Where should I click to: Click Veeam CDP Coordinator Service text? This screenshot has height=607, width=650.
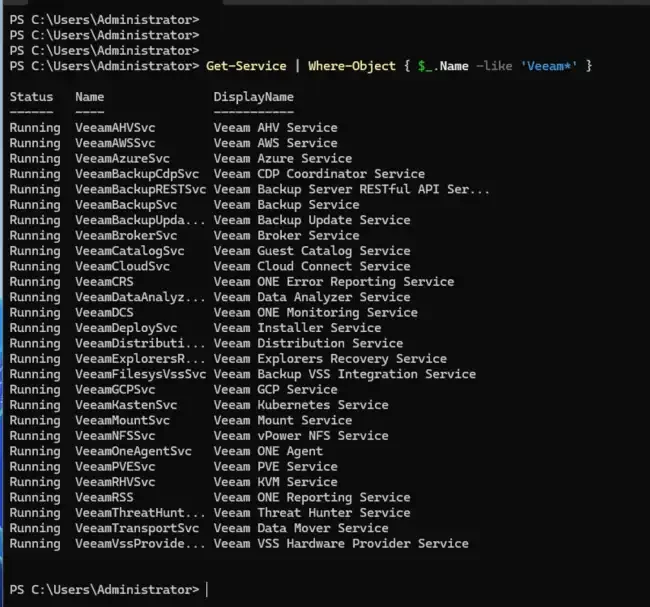pyautogui.click(x=319, y=174)
